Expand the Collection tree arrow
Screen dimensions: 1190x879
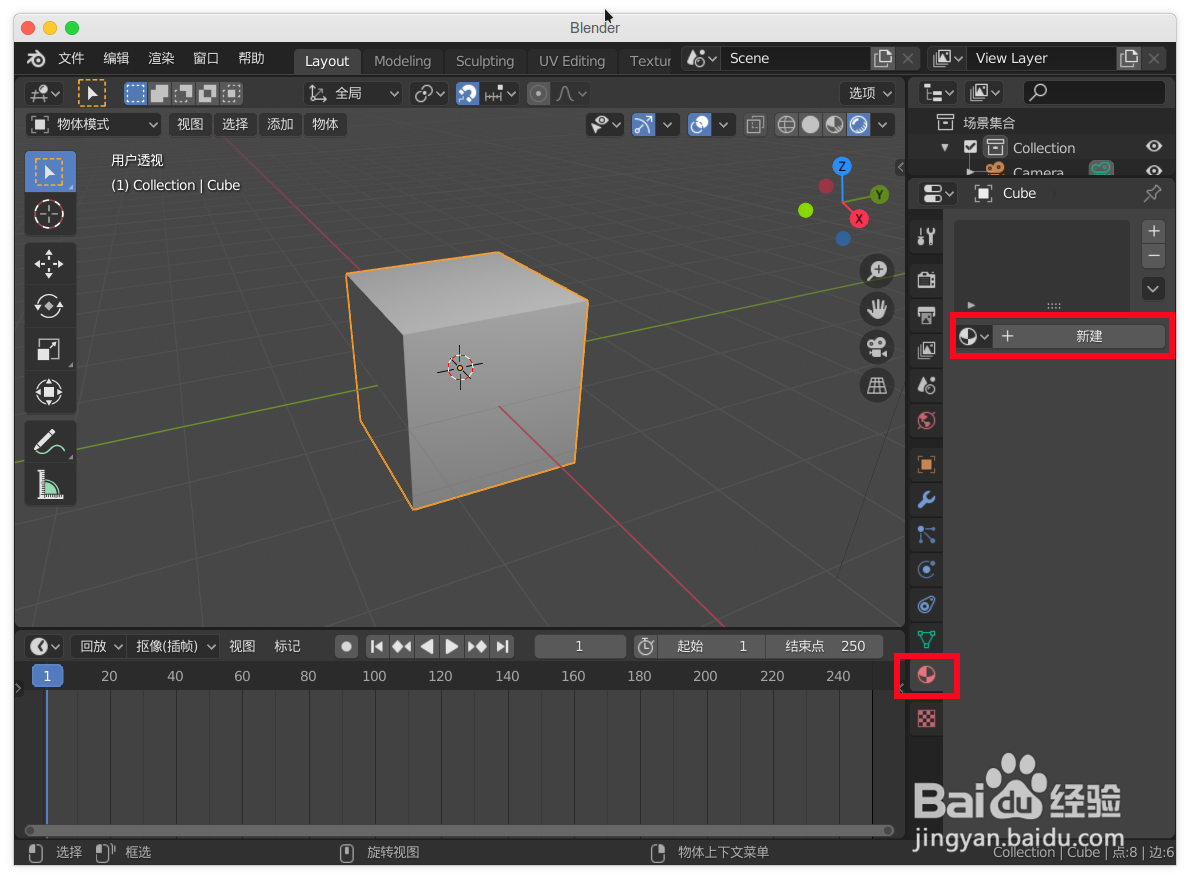[945, 147]
